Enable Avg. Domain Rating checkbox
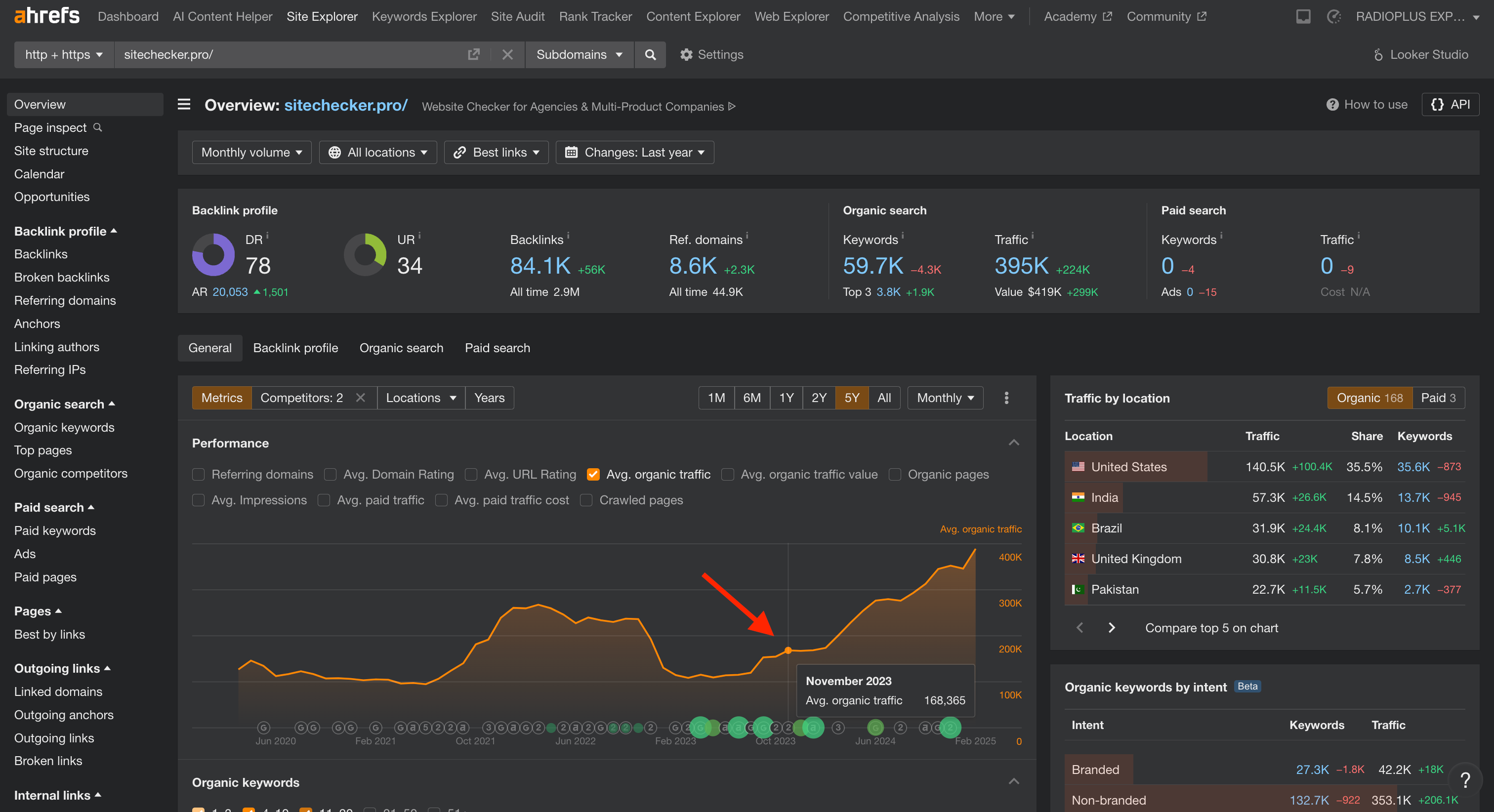The image size is (1494, 812). (330, 475)
